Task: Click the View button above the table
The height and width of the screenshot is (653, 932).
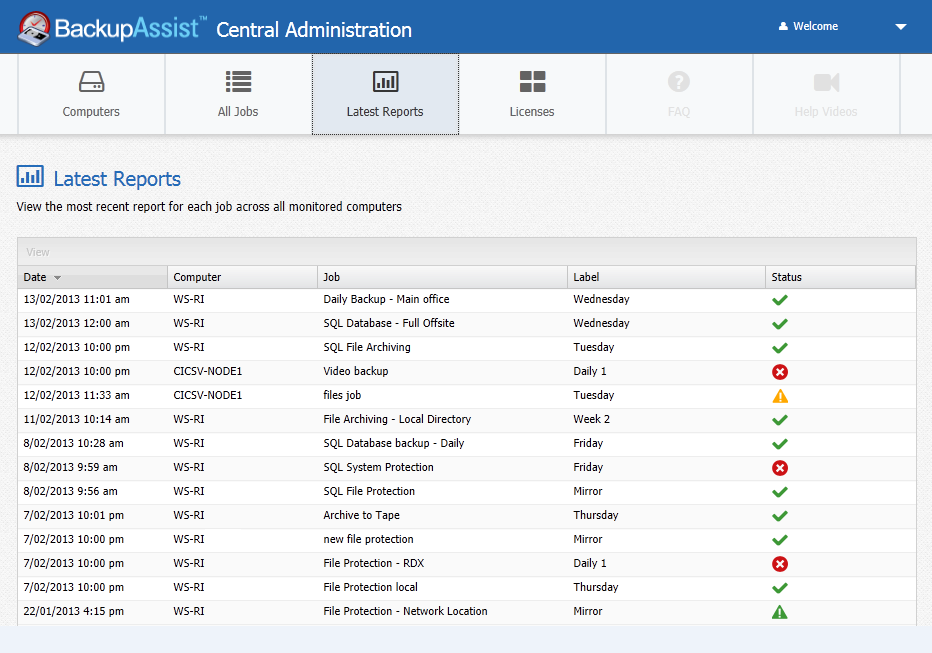Action: pyautogui.click(x=38, y=252)
